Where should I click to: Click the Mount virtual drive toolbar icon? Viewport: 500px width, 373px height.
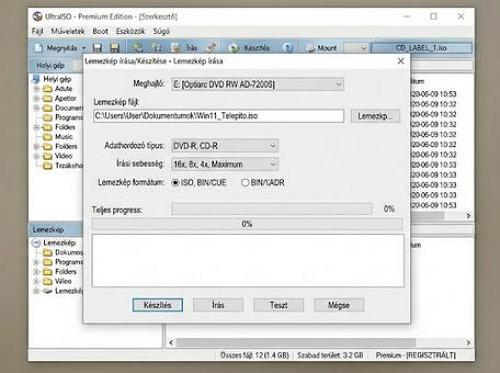tap(310, 48)
